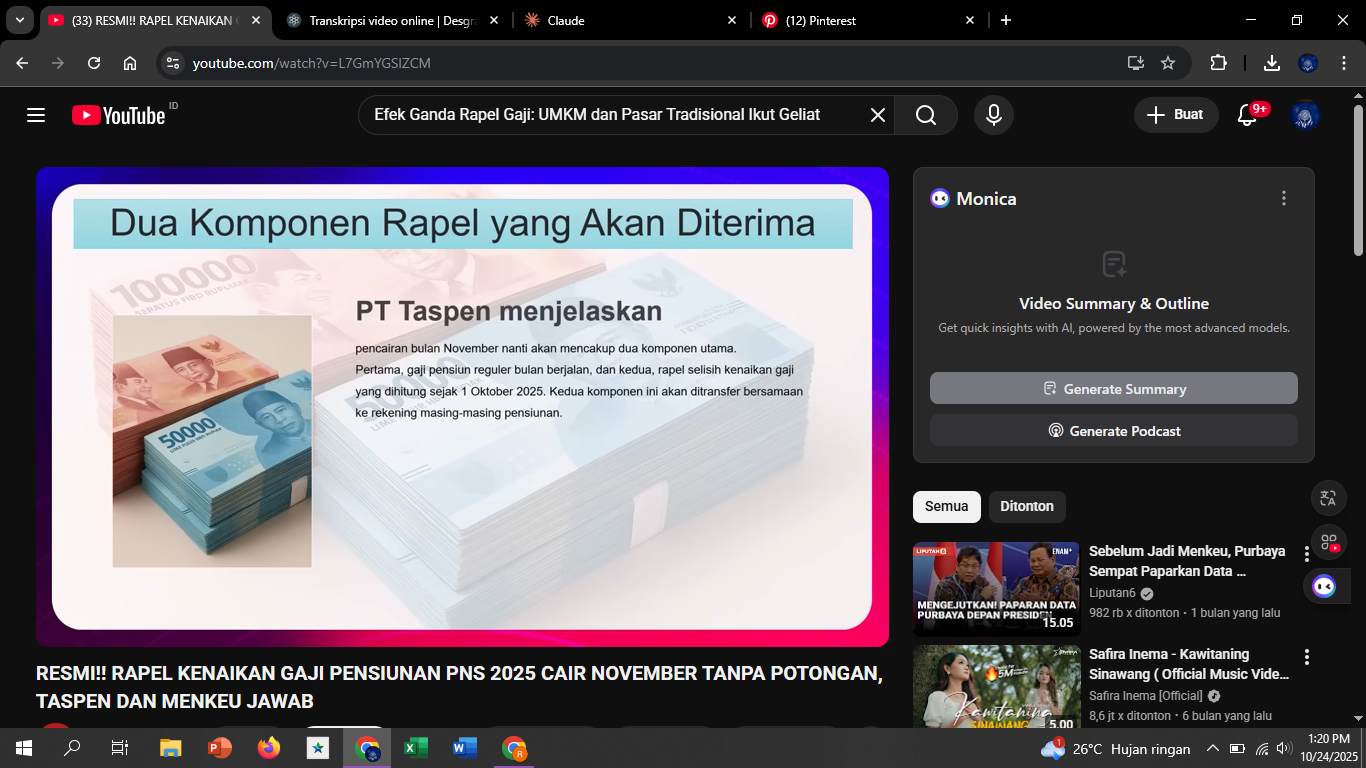Go back in browser history

(22, 63)
